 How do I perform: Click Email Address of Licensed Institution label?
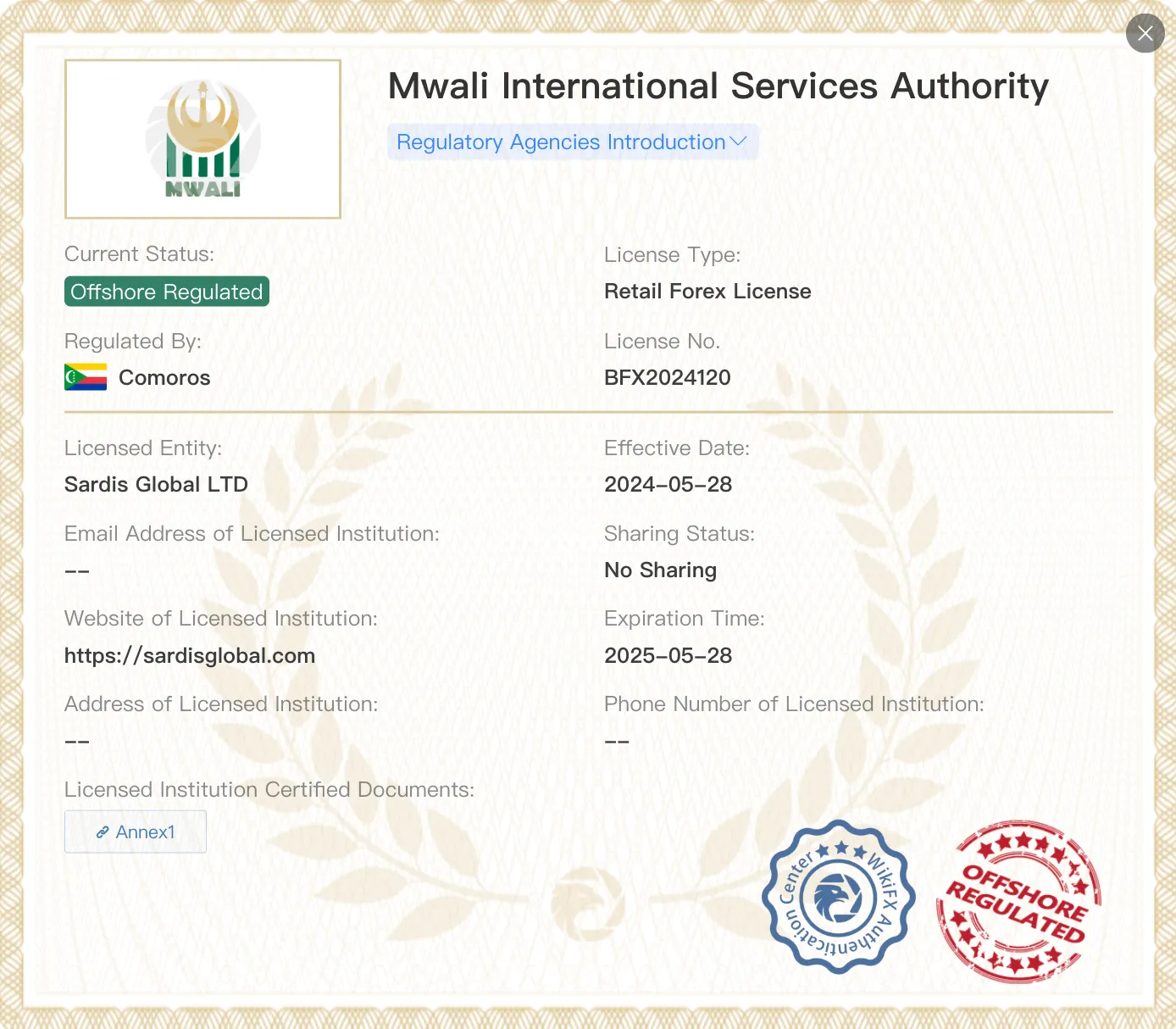click(252, 534)
